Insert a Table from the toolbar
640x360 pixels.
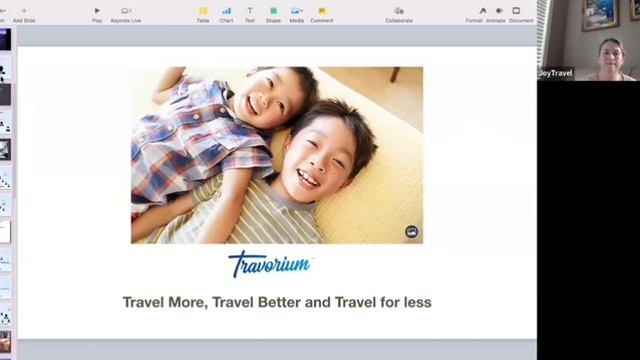pyautogui.click(x=203, y=15)
